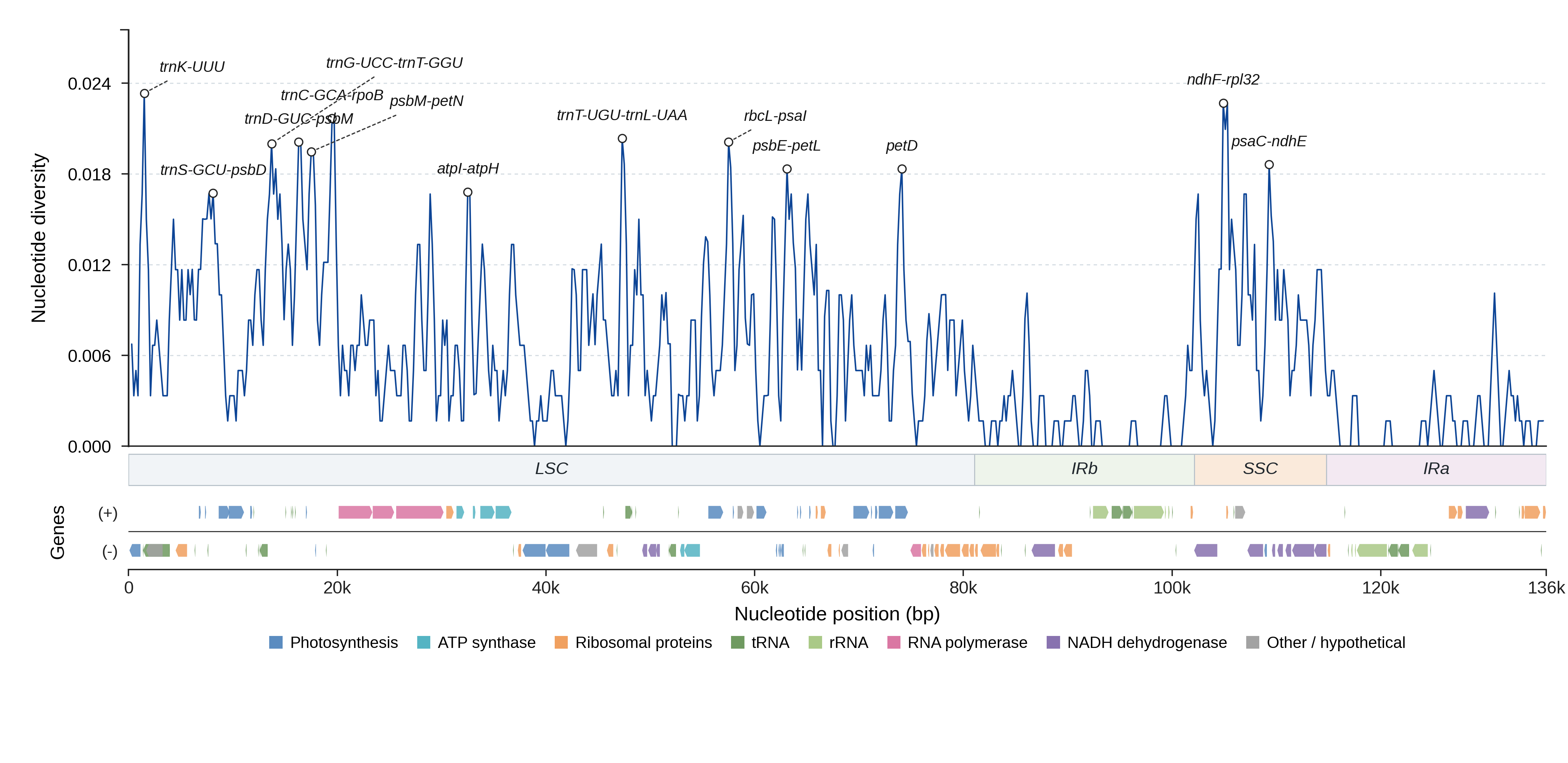Click the atpI-atpH annotation label
The image size is (1568, 763).
pyautogui.click(x=468, y=169)
